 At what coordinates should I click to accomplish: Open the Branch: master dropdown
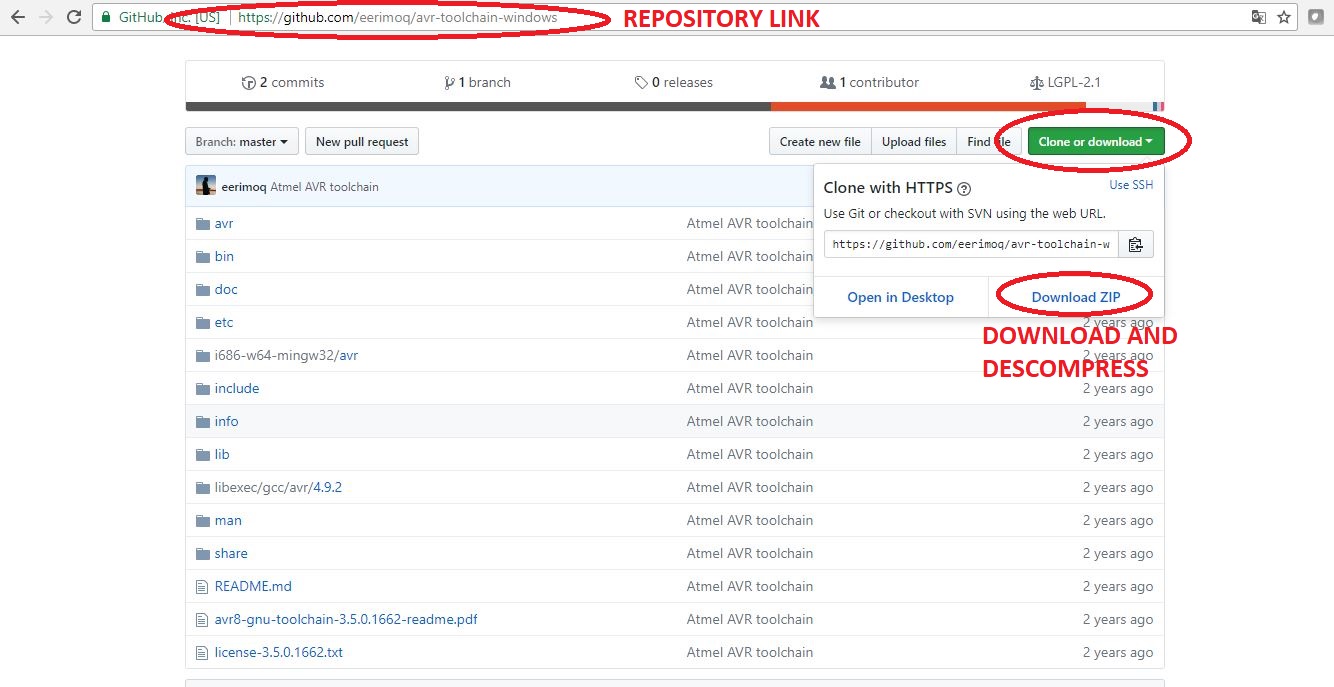[x=242, y=142]
